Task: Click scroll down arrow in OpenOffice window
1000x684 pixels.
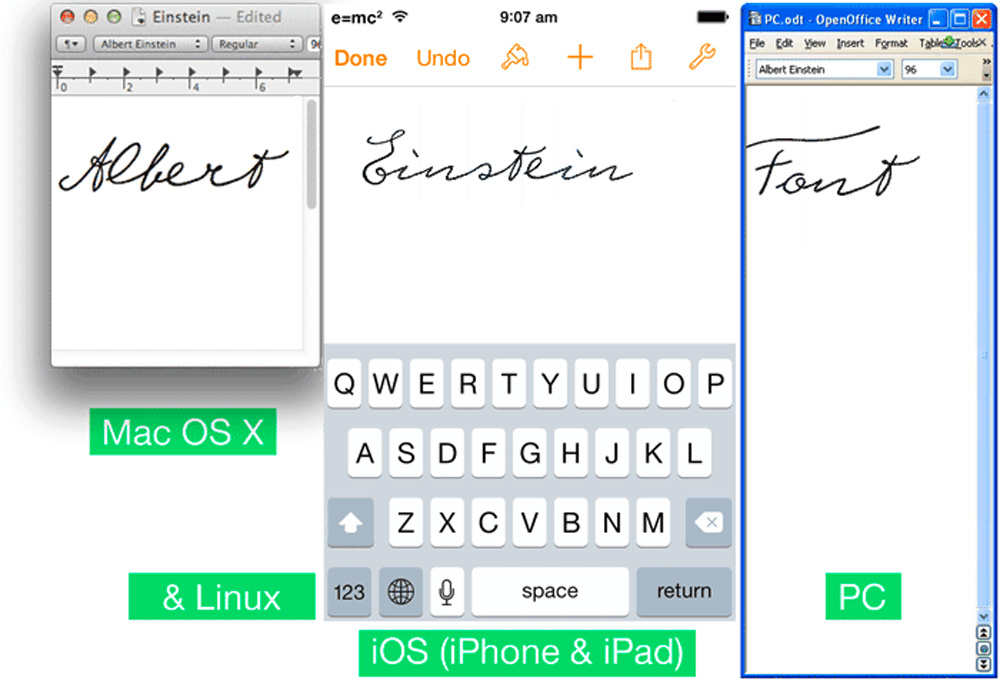Action: click(x=983, y=616)
